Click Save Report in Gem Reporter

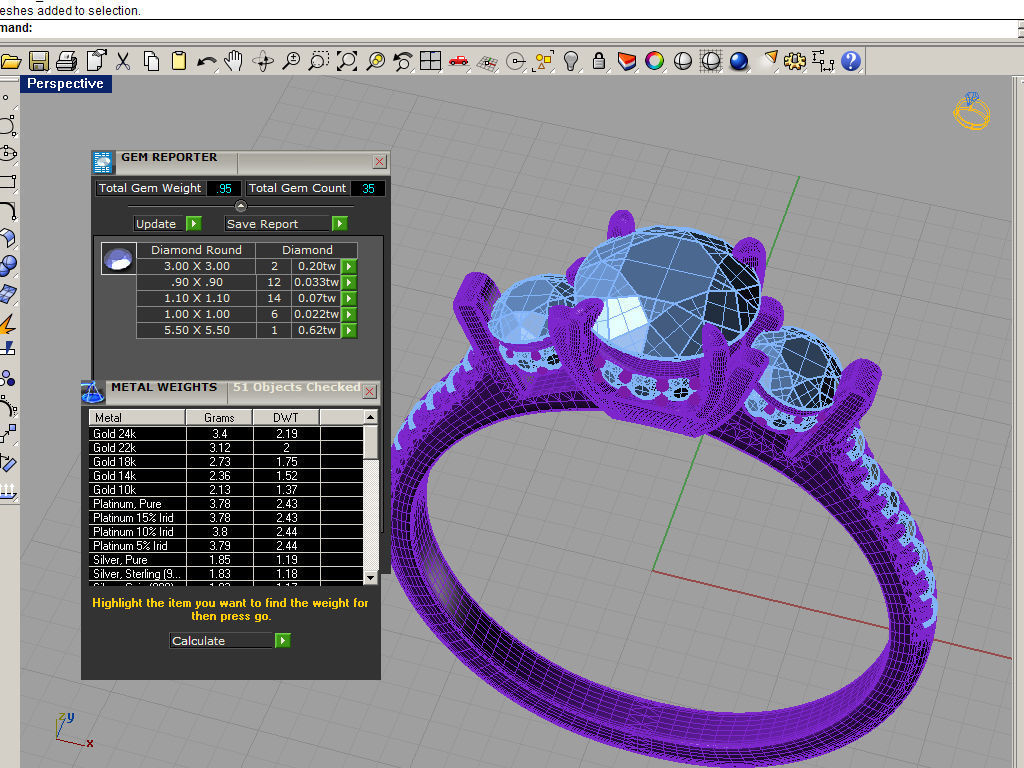285,224
